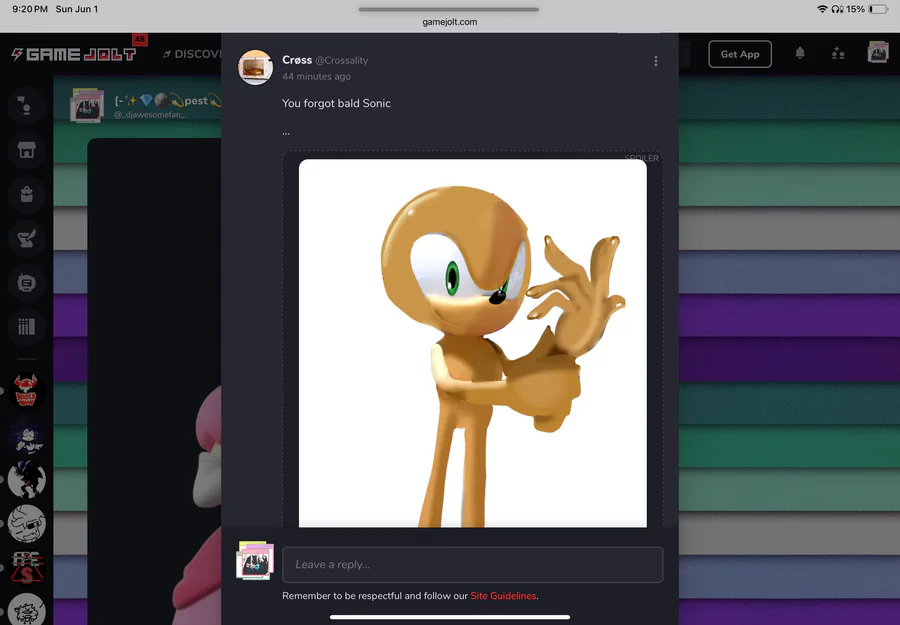Open the handheld device icon in sidebar
Screen dimensions: 900x625
click(26, 283)
